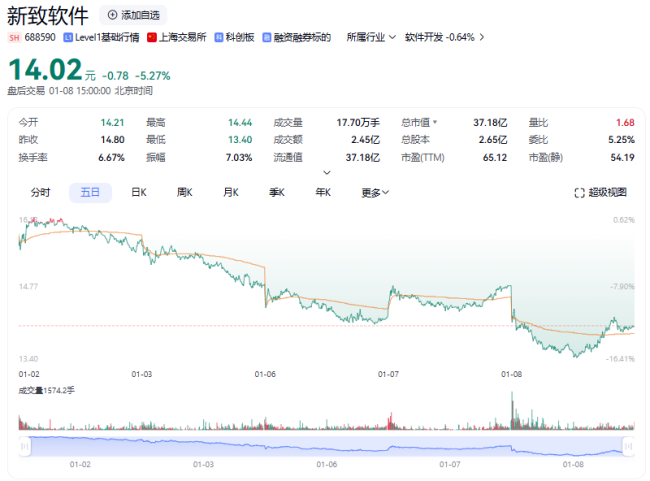This screenshot has height=481, width=650.
Task: Click the Level1基础行情 badge icon
Action: point(68,38)
